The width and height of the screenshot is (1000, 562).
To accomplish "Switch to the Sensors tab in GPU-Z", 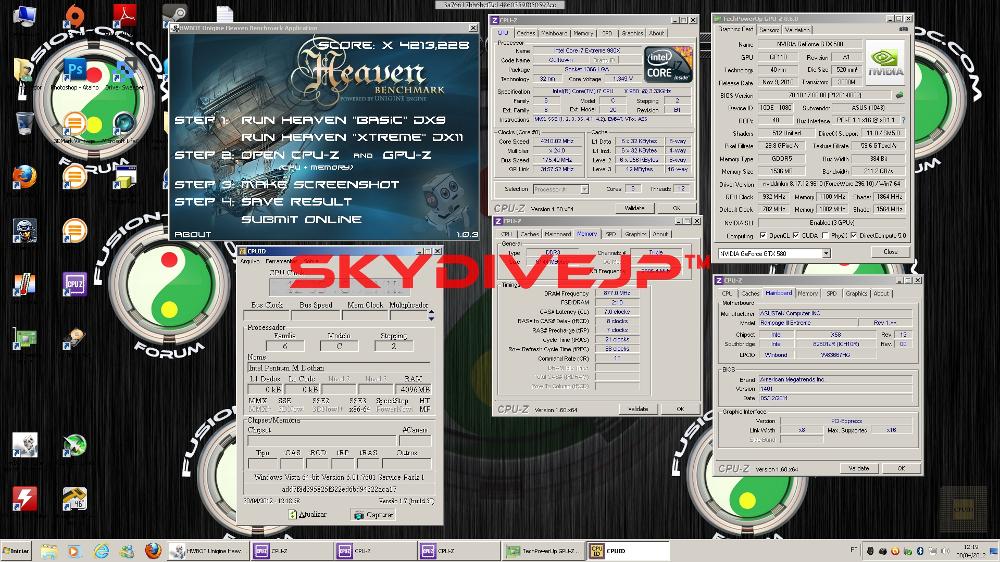I will click(x=769, y=29).
